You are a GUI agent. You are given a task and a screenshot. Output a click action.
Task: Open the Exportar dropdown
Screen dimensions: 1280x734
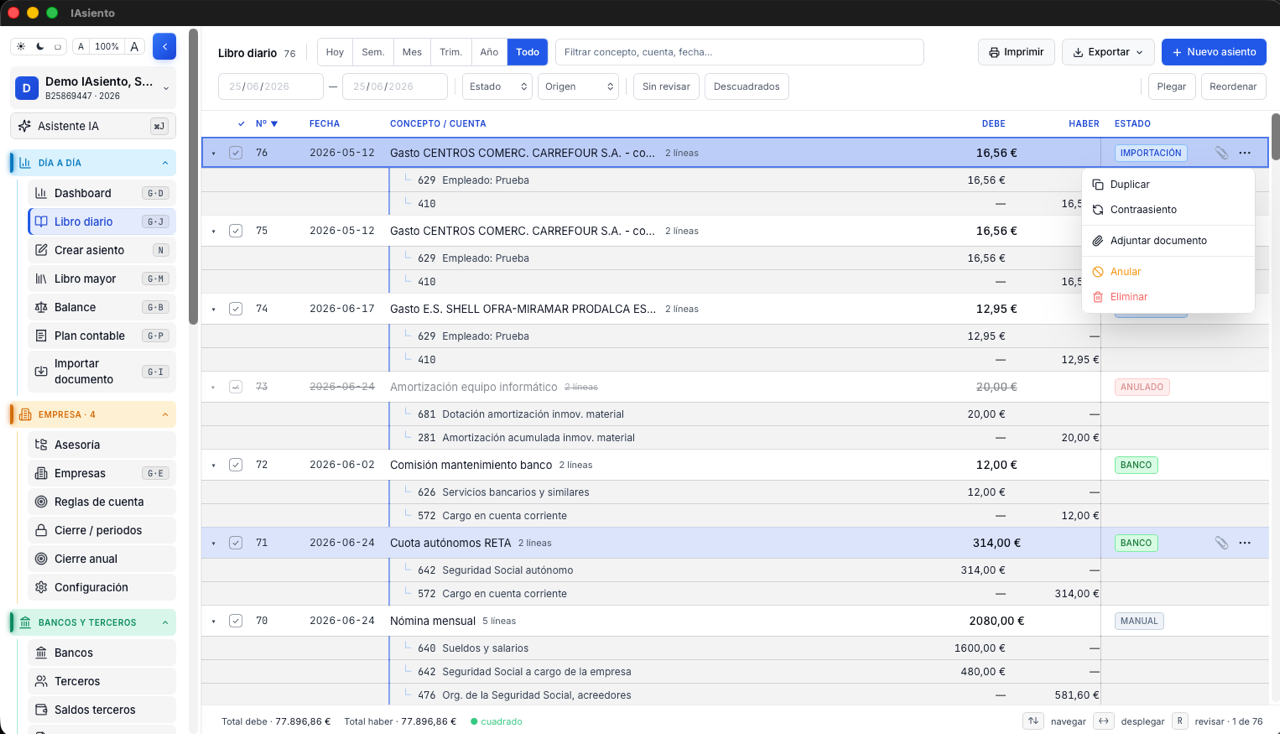pyautogui.click(x=1108, y=52)
